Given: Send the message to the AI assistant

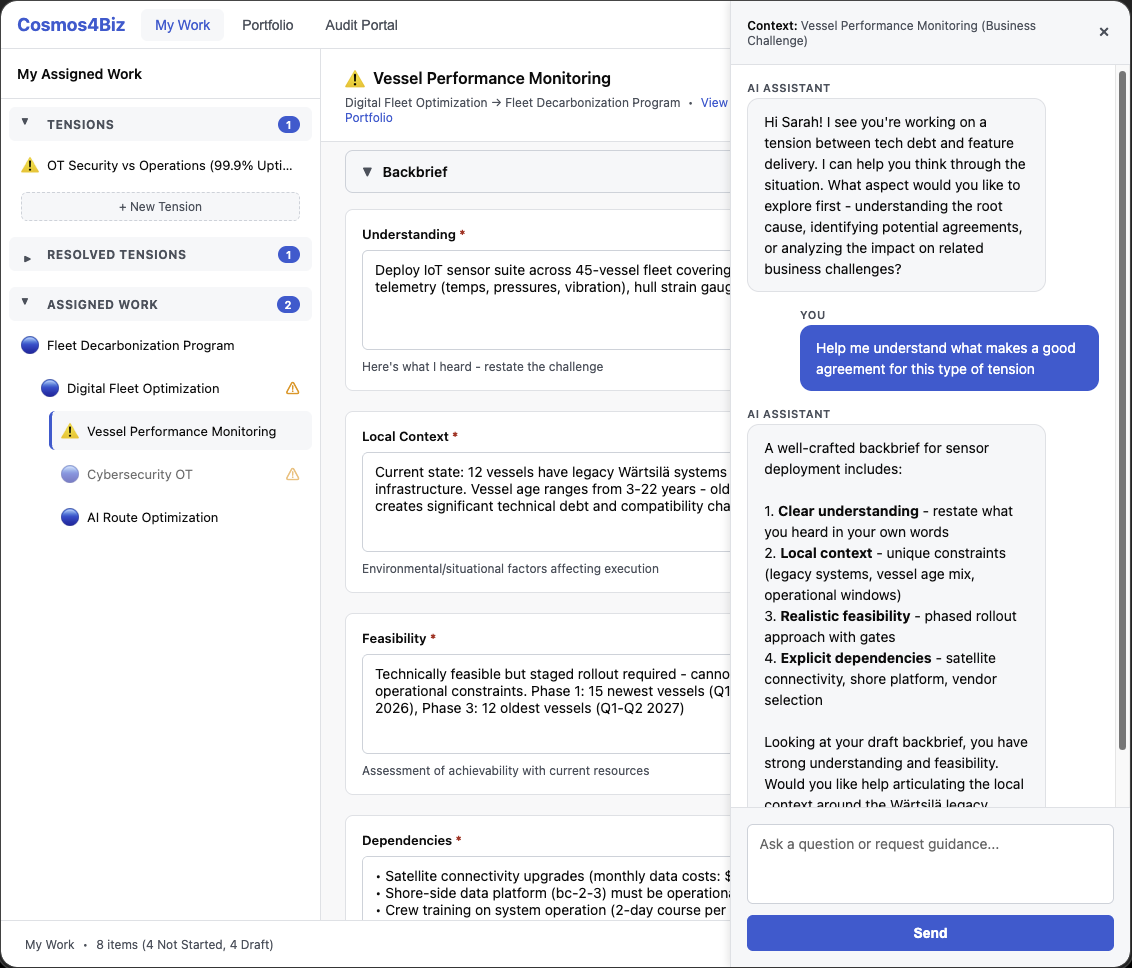Looking at the screenshot, I should tap(929, 933).
